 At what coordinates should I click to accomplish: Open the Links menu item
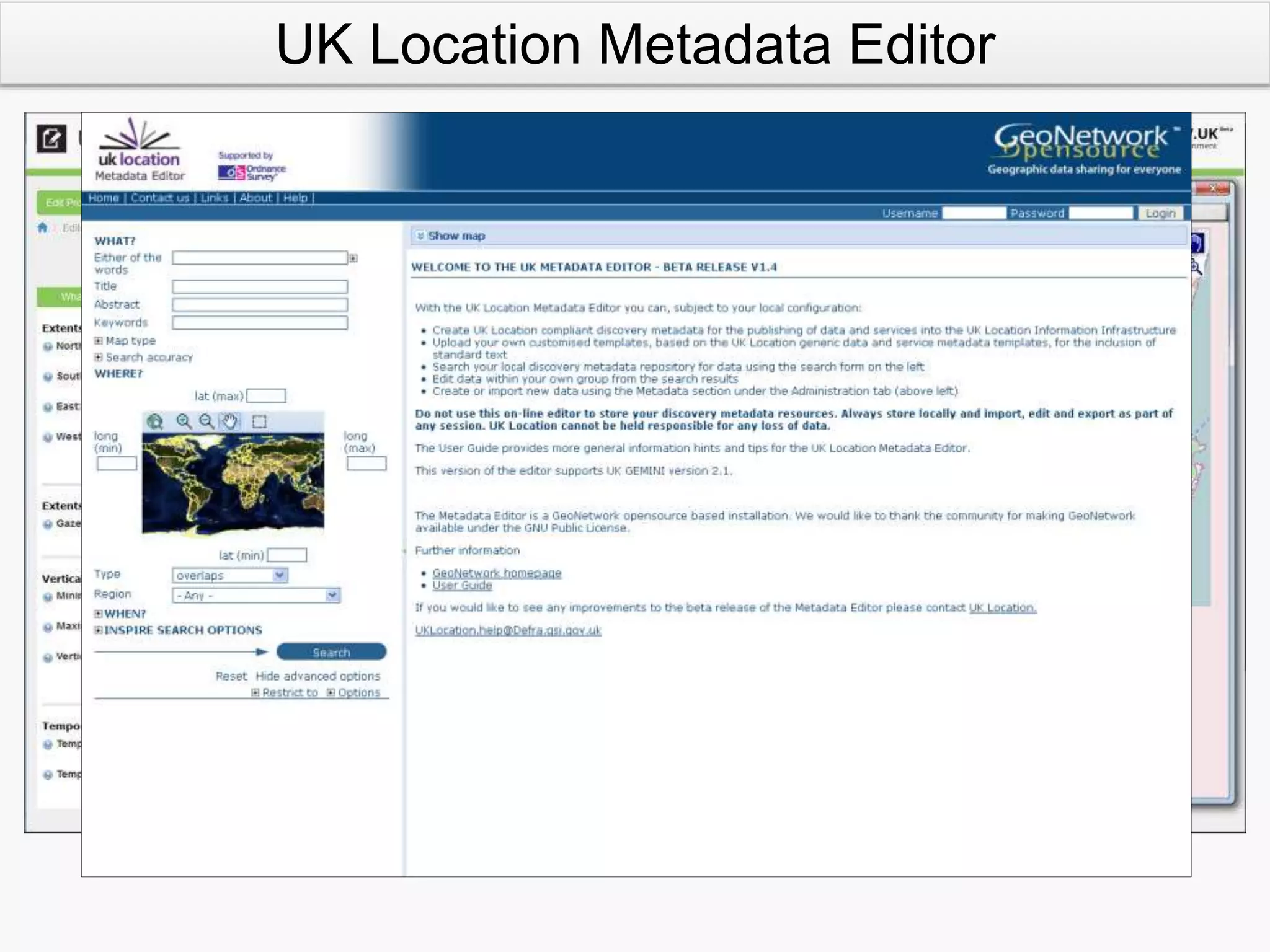pos(215,198)
